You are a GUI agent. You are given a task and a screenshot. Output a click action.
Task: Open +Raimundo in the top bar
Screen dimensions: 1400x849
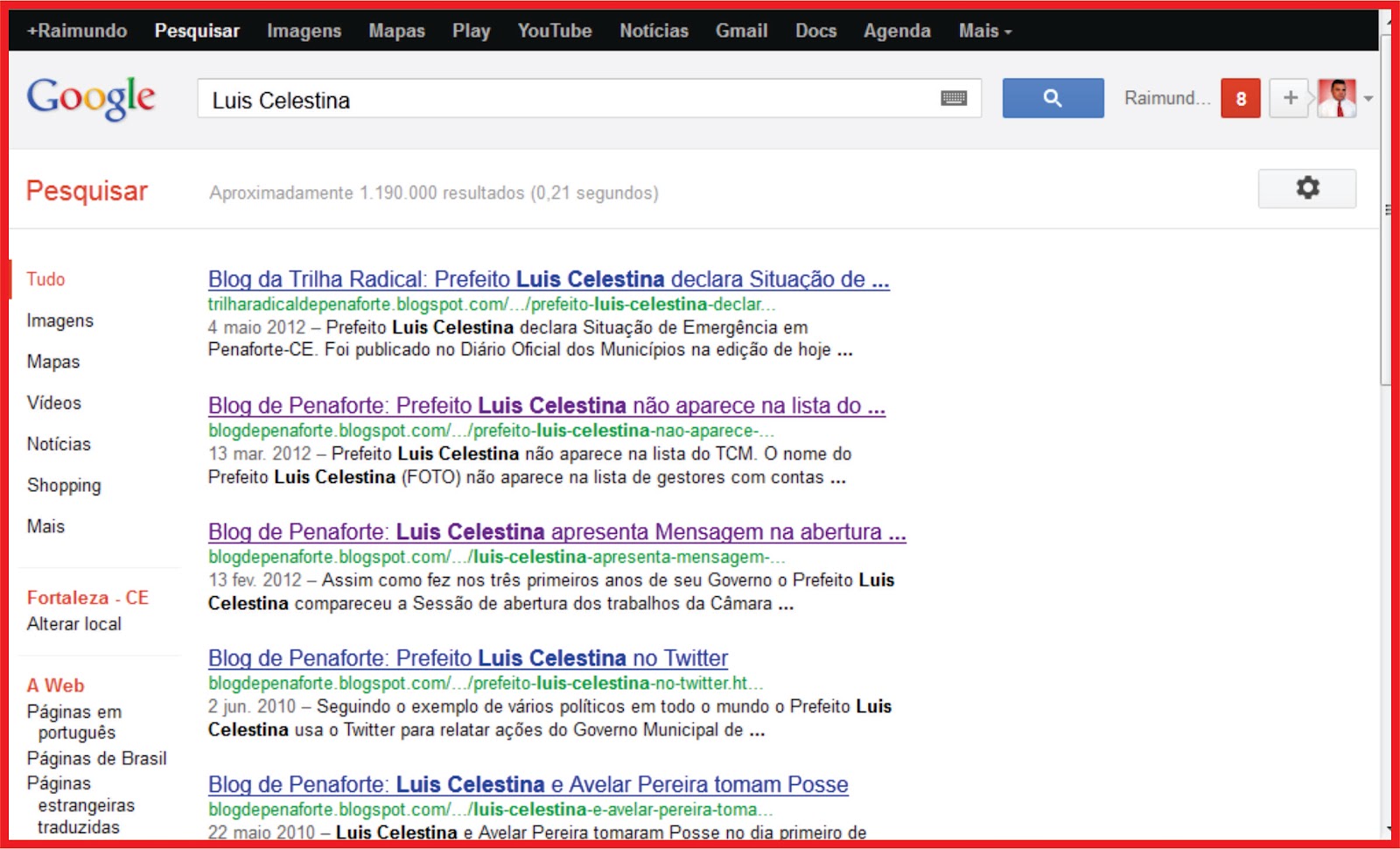(x=77, y=31)
